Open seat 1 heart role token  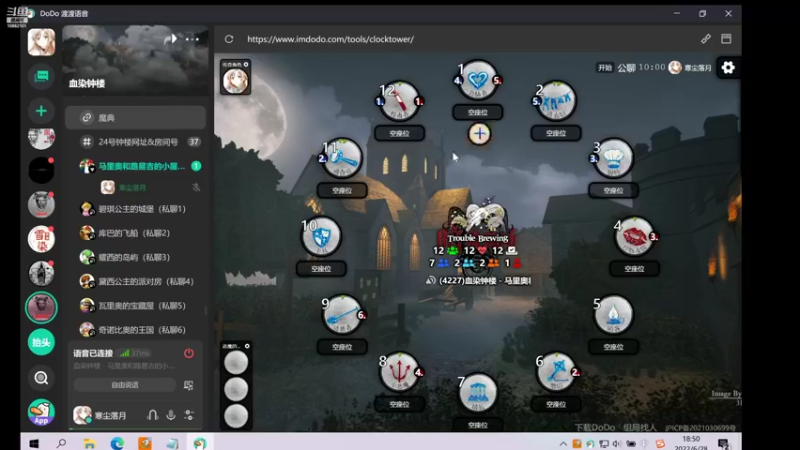[x=478, y=80]
